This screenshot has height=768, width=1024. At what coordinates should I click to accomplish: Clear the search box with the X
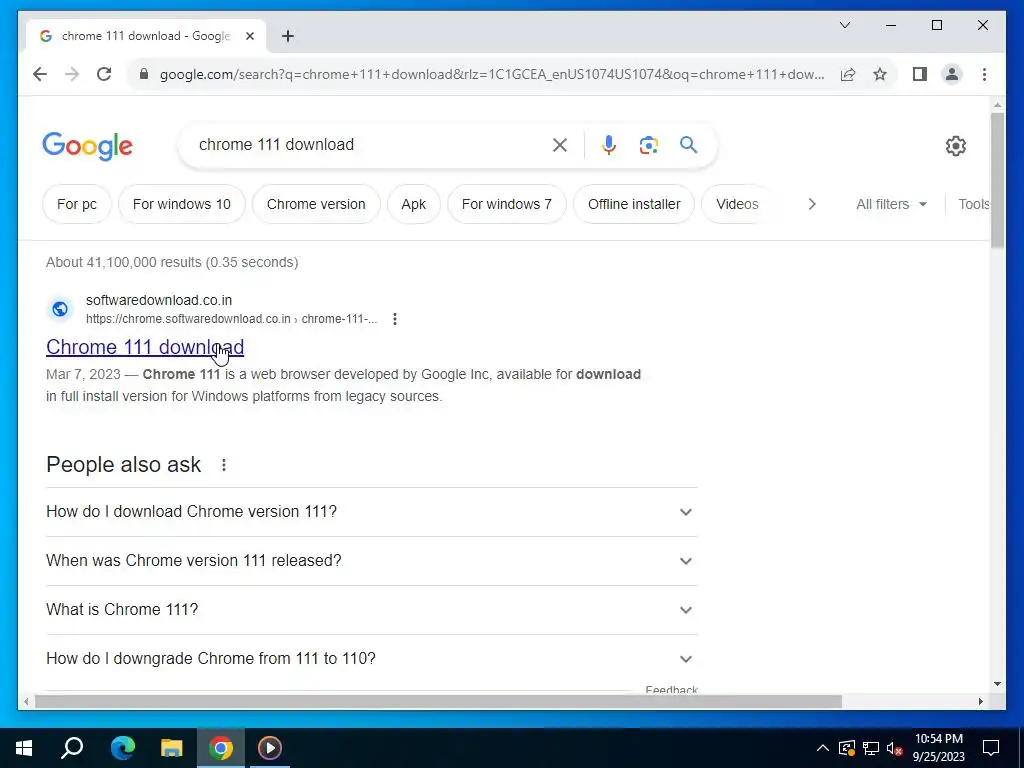(560, 145)
